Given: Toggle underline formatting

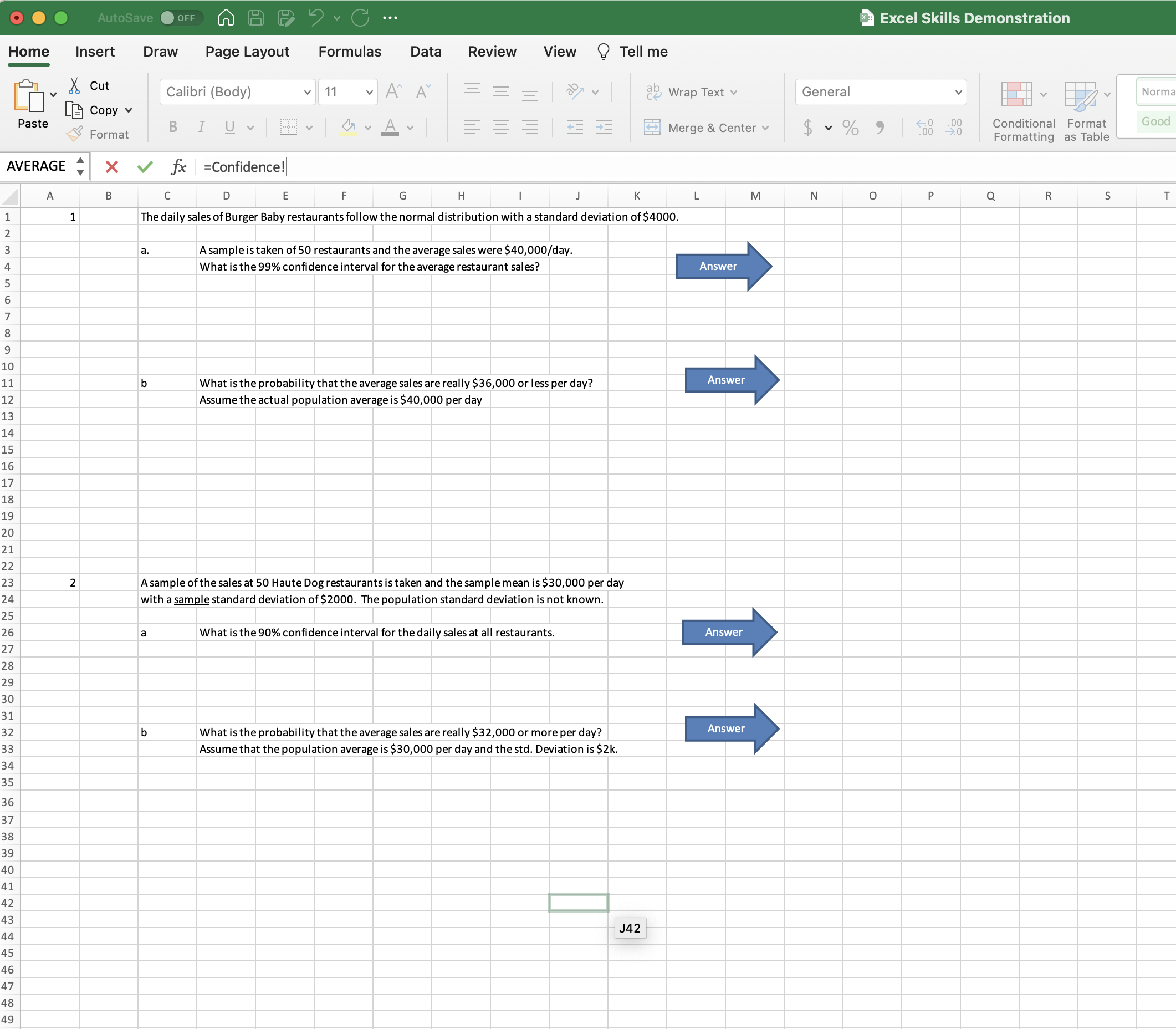Looking at the screenshot, I should (229, 127).
